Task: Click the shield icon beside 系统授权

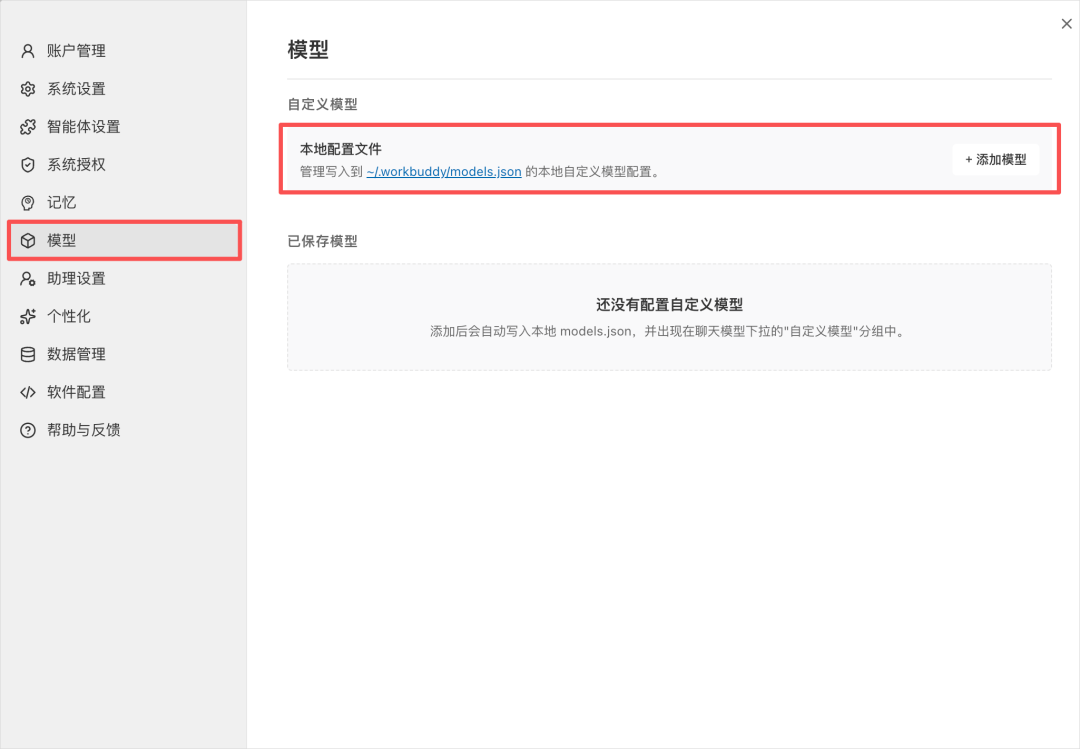Action: (x=28, y=165)
